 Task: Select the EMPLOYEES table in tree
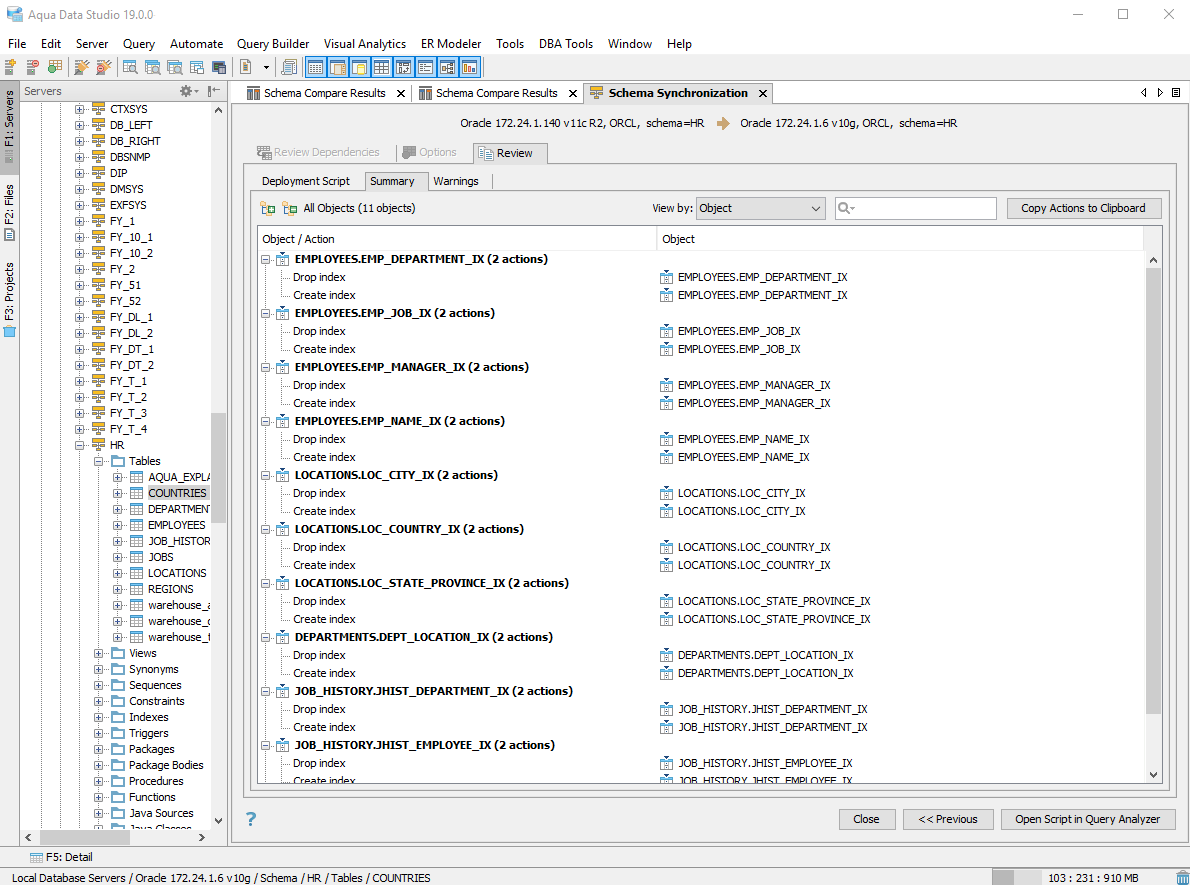[x=176, y=525]
